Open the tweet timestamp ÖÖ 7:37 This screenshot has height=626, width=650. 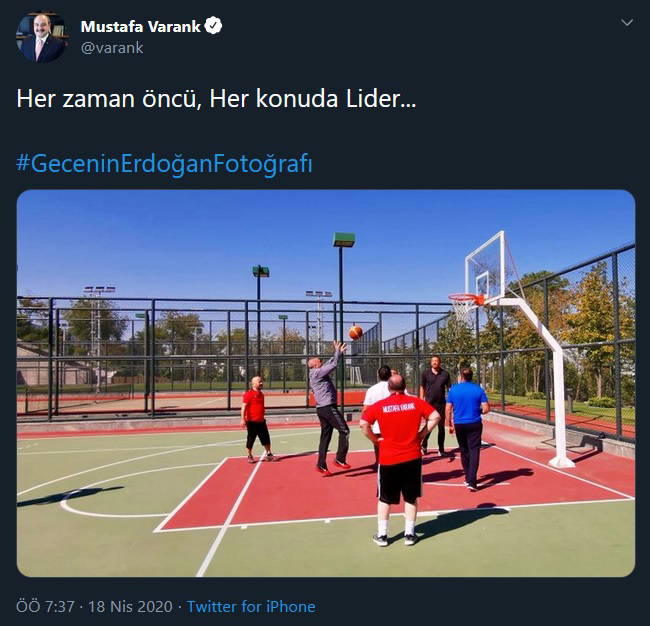point(45,607)
